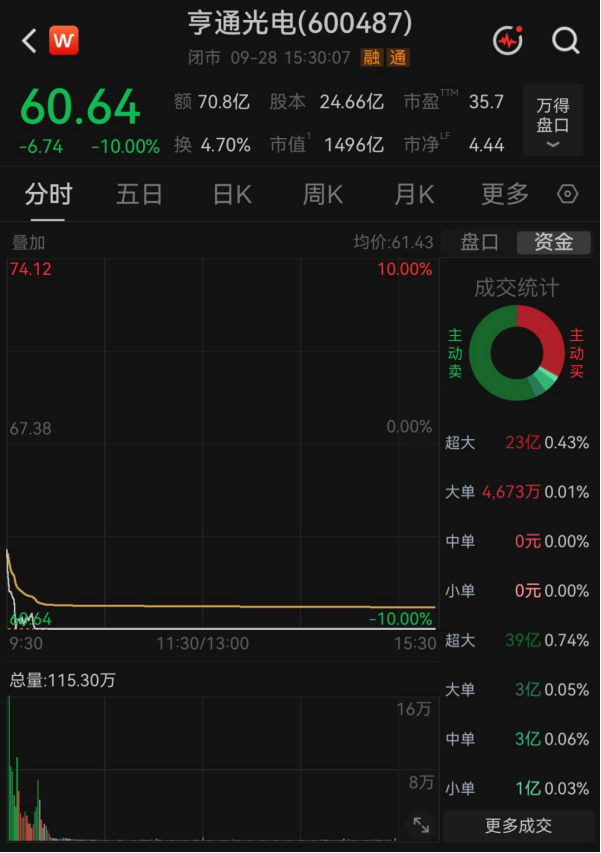
Task: Expand the 万得盘口 dropdown
Action: tap(553, 121)
